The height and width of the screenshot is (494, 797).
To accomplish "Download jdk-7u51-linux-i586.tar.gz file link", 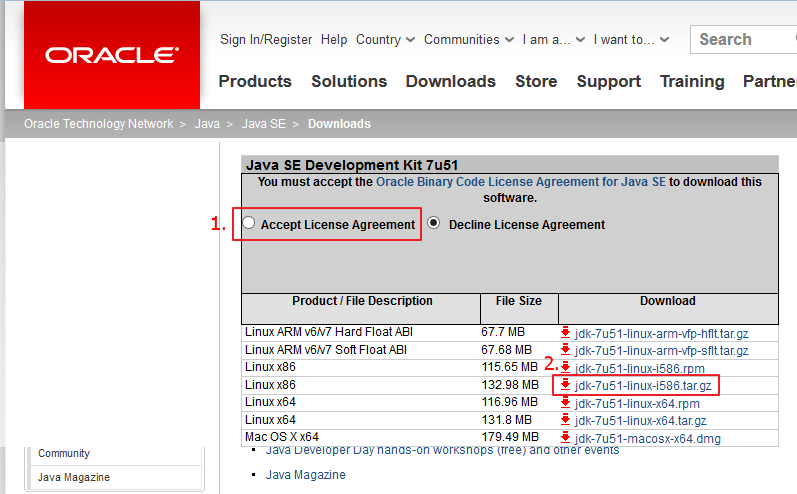I will click(x=643, y=386).
